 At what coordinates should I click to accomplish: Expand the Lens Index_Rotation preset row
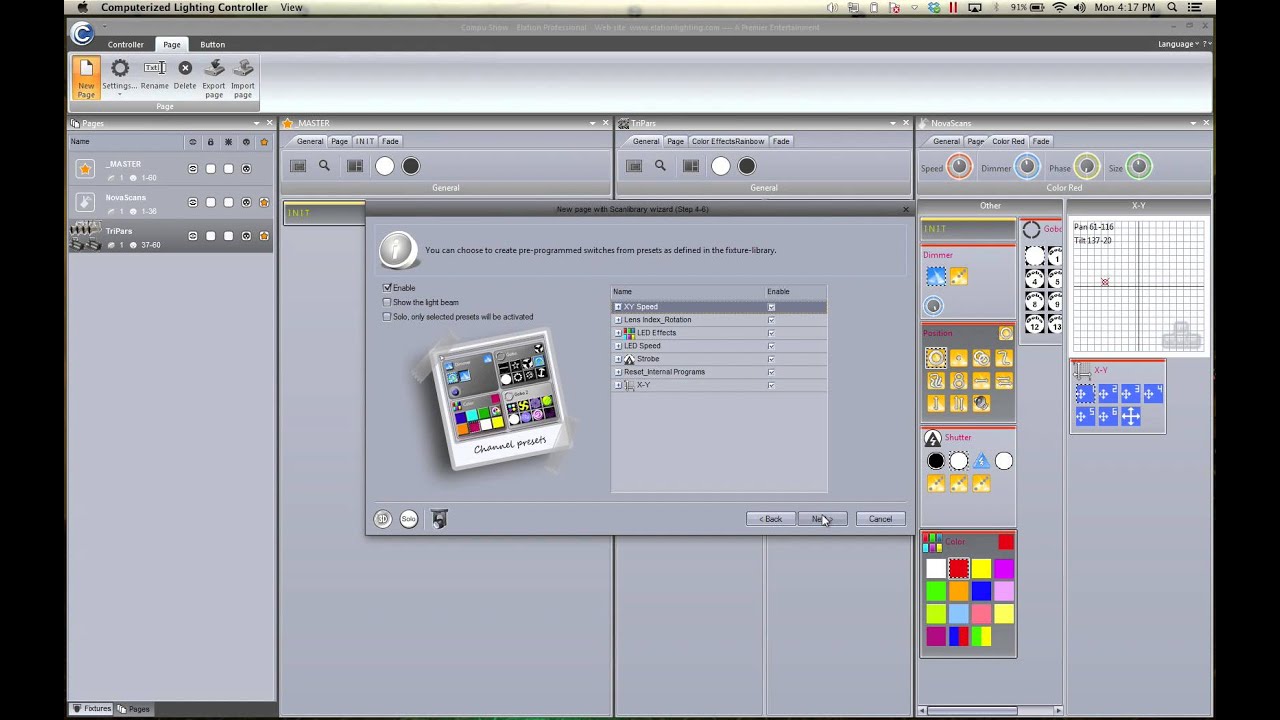[618, 320]
